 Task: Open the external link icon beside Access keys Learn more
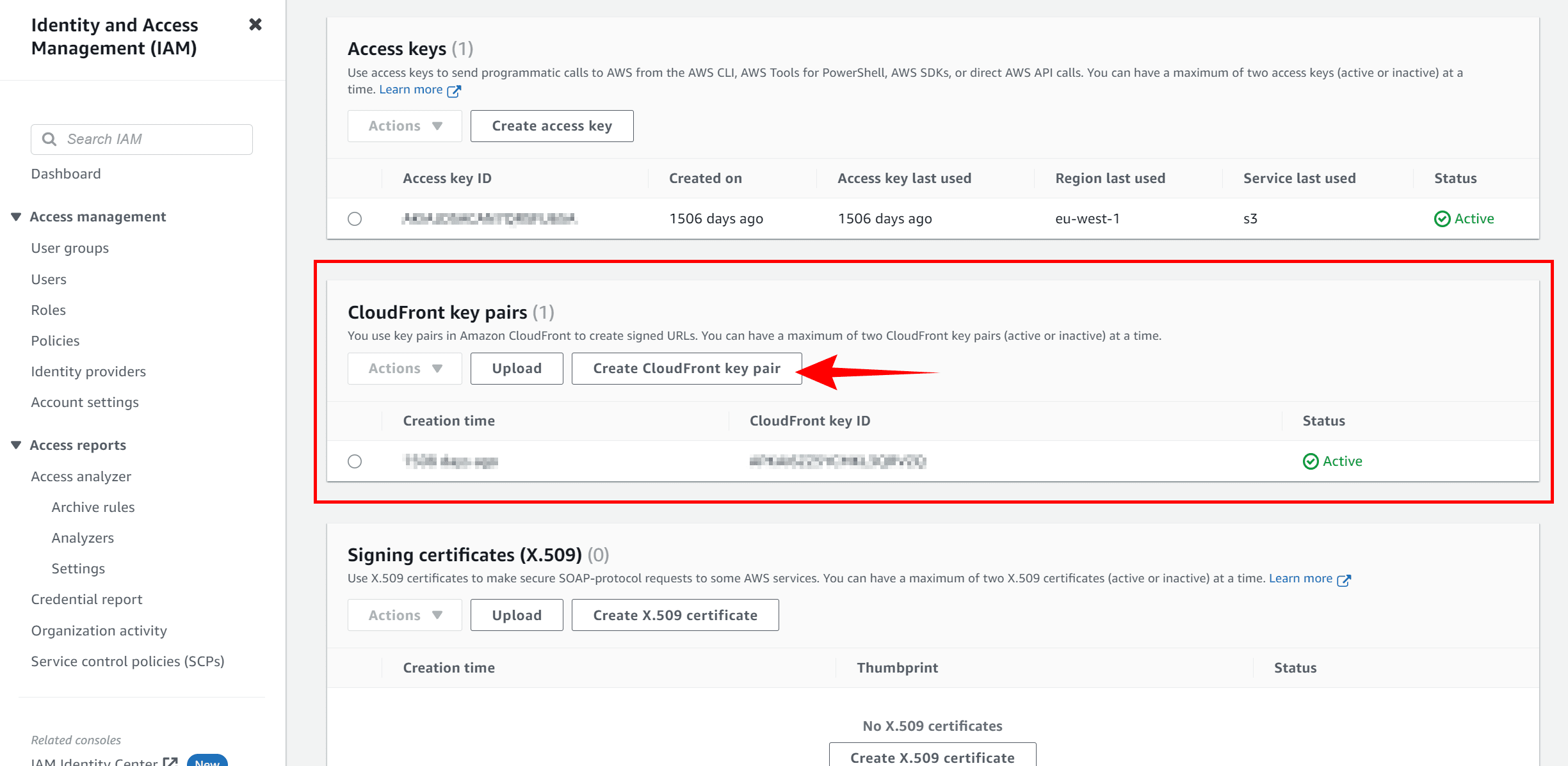[454, 91]
